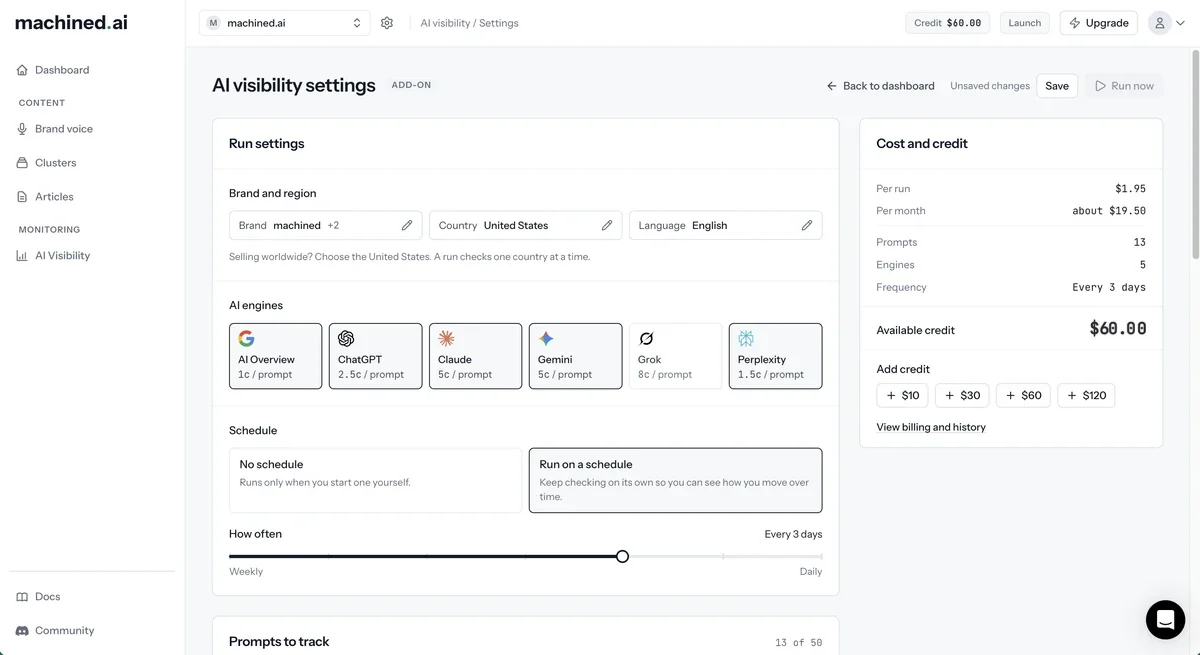This screenshot has height=655, width=1200.
Task: Click the Credit $60.00 button
Action: tap(948, 23)
